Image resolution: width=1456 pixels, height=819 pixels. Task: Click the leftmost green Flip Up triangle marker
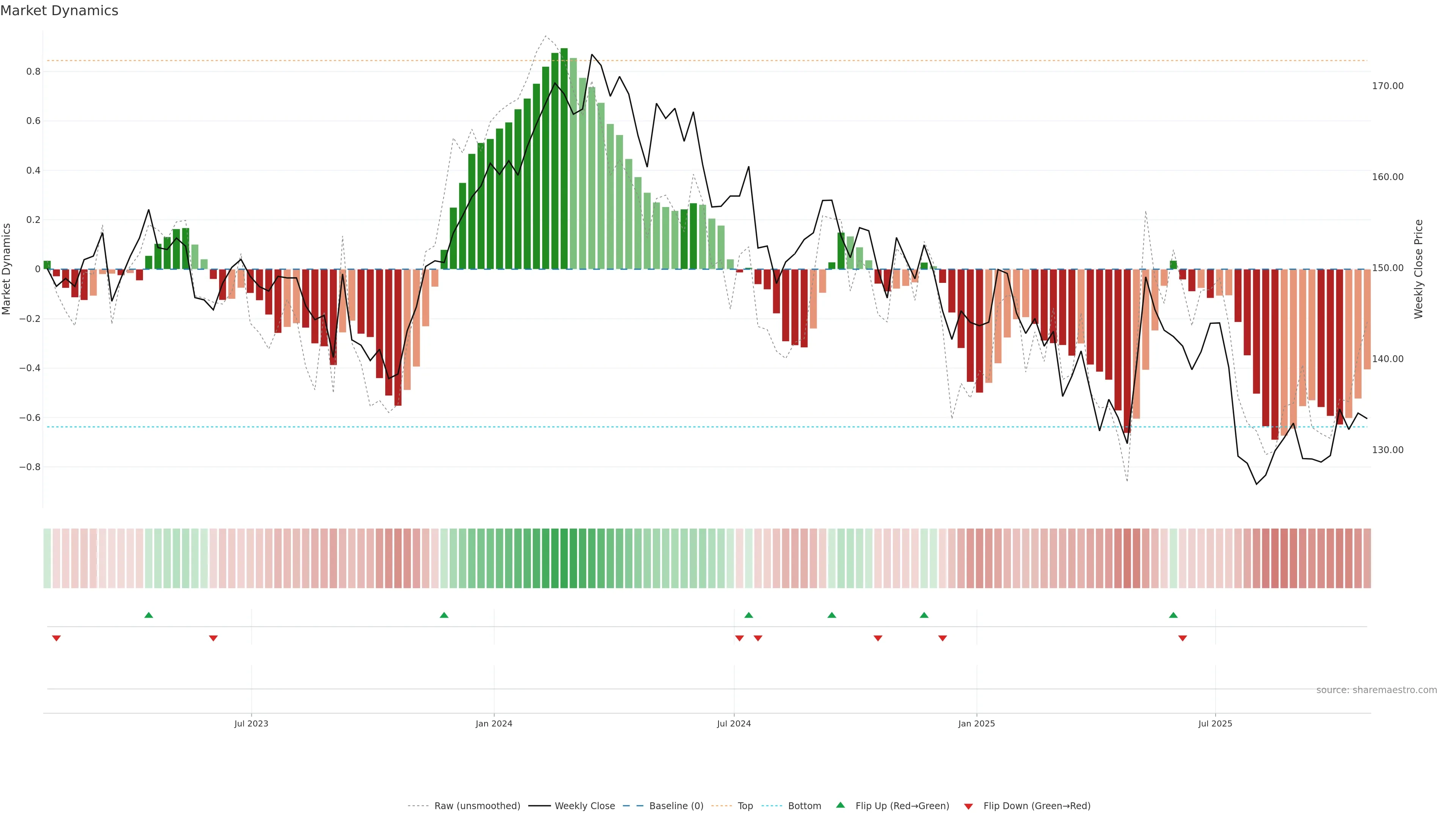coord(149,615)
